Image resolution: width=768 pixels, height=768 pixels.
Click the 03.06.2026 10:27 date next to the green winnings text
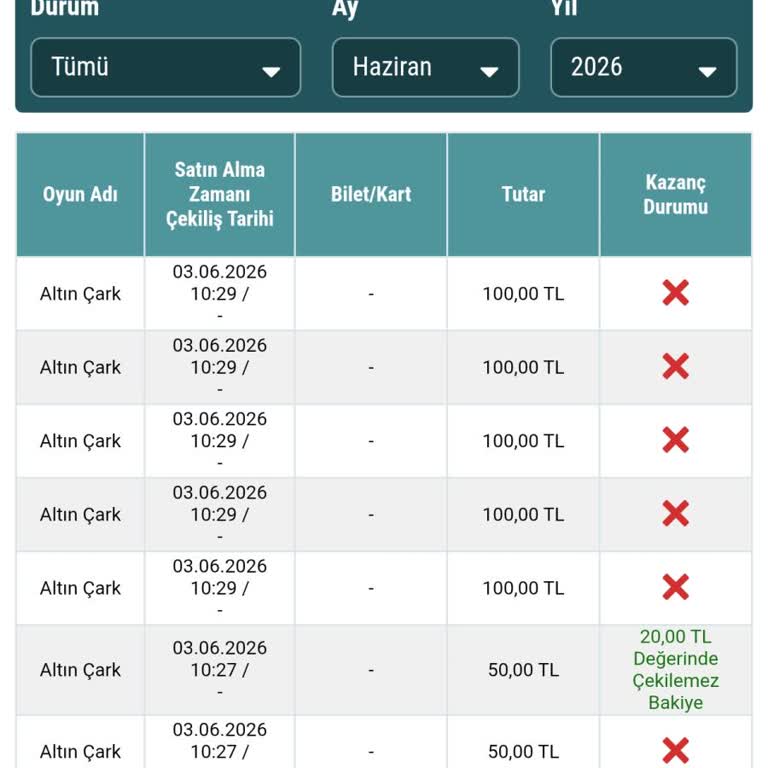pyautogui.click(x=219, y=659)
